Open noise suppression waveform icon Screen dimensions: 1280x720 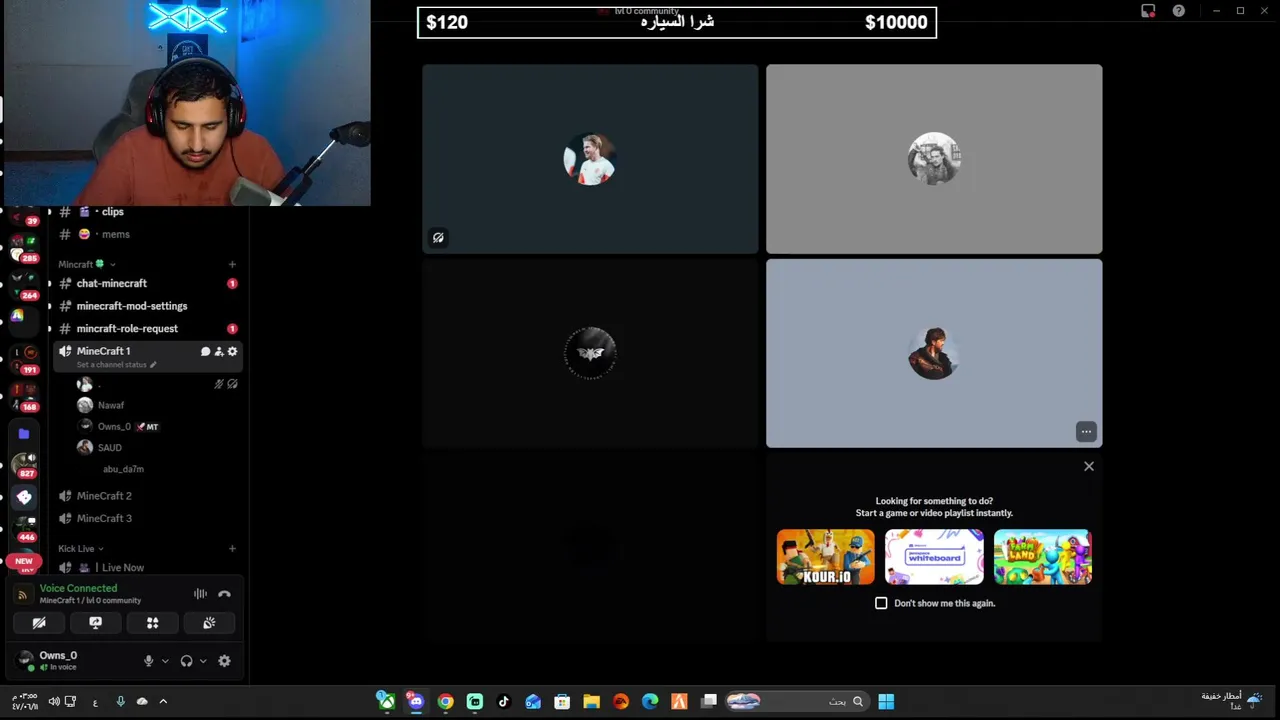pyautogui.click(x=200, y=594)
